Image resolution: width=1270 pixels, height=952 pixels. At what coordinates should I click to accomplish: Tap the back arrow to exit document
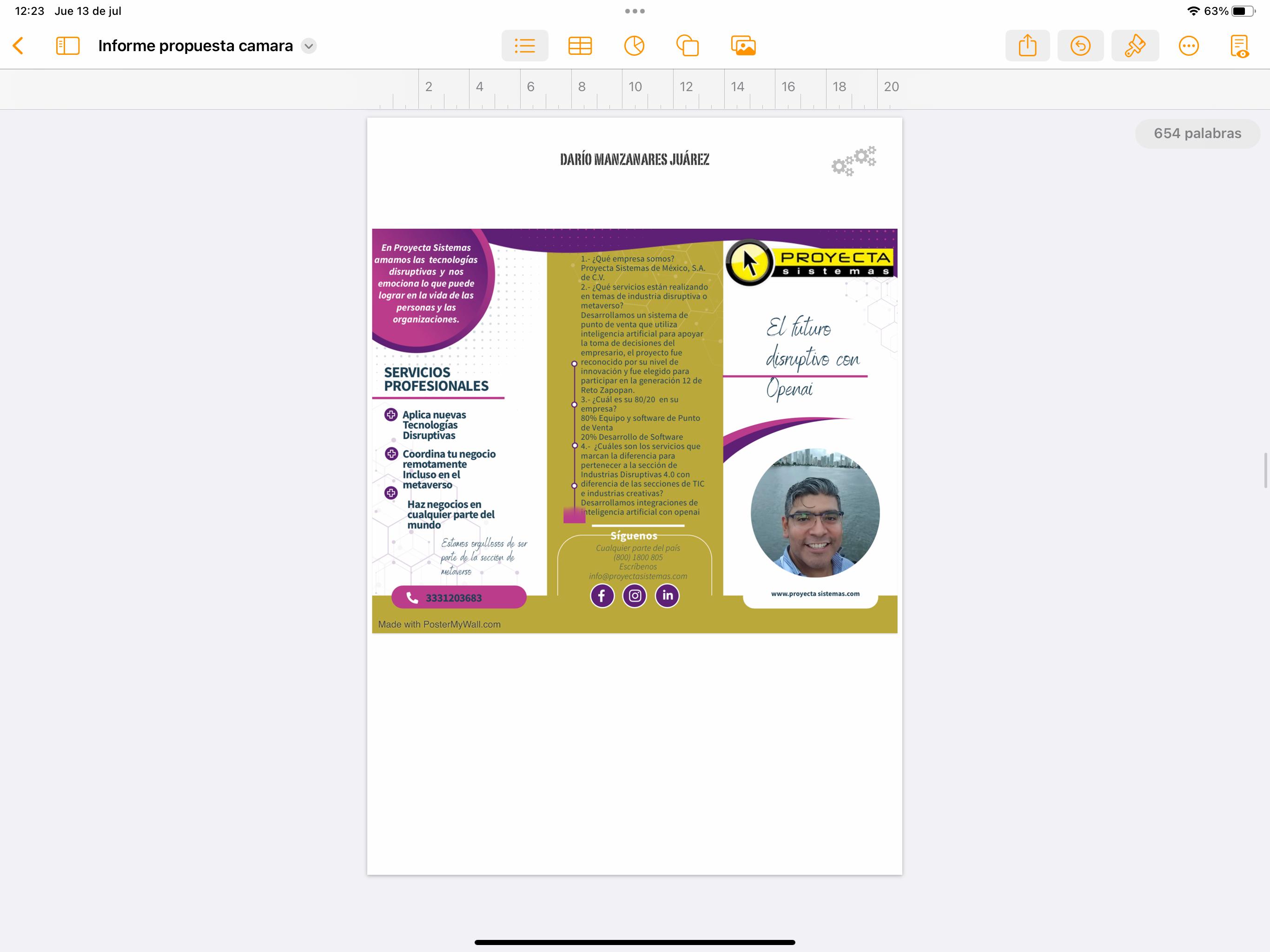tap(19, 46)
